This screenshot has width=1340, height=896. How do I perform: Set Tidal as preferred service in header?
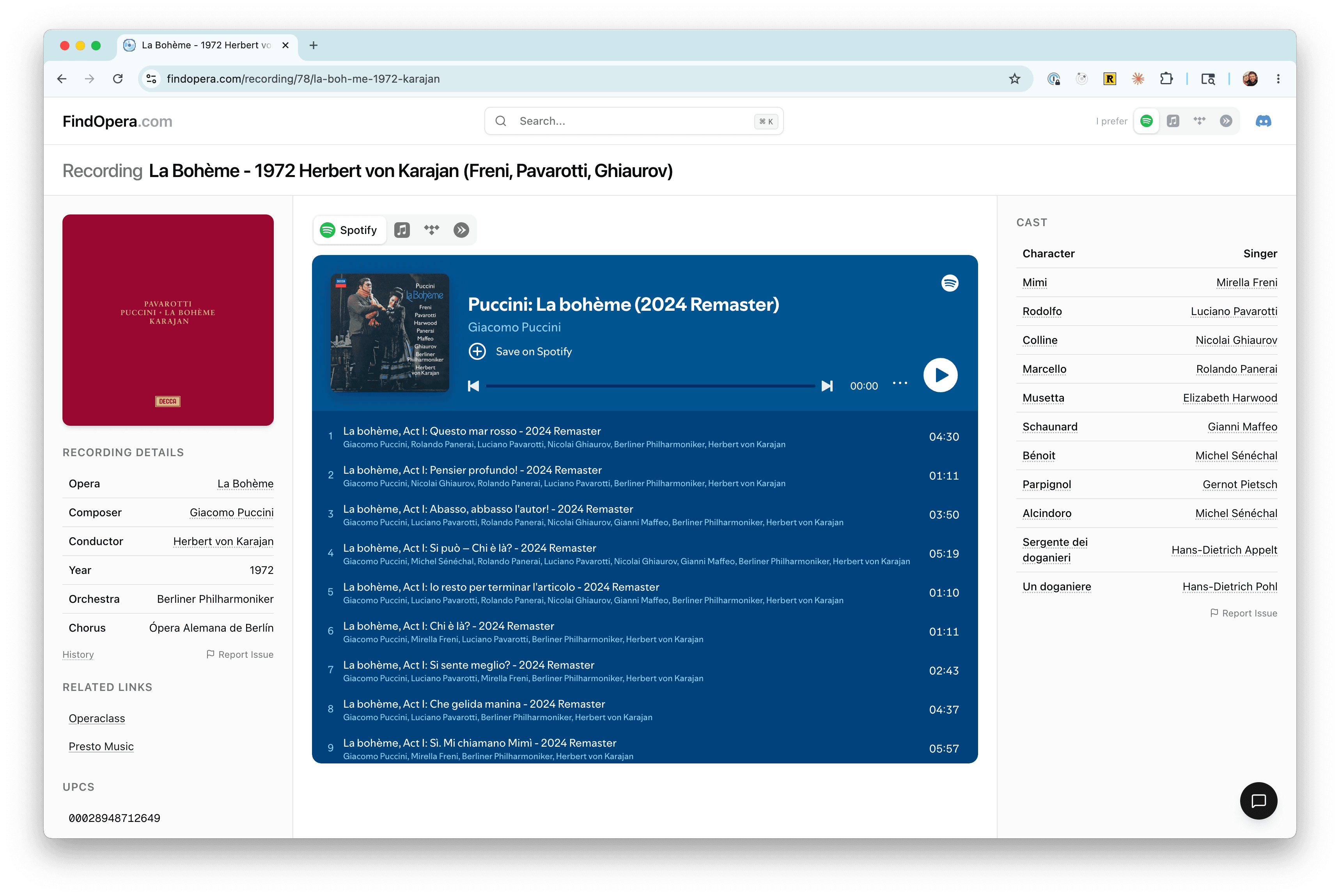coord(1200,121)
